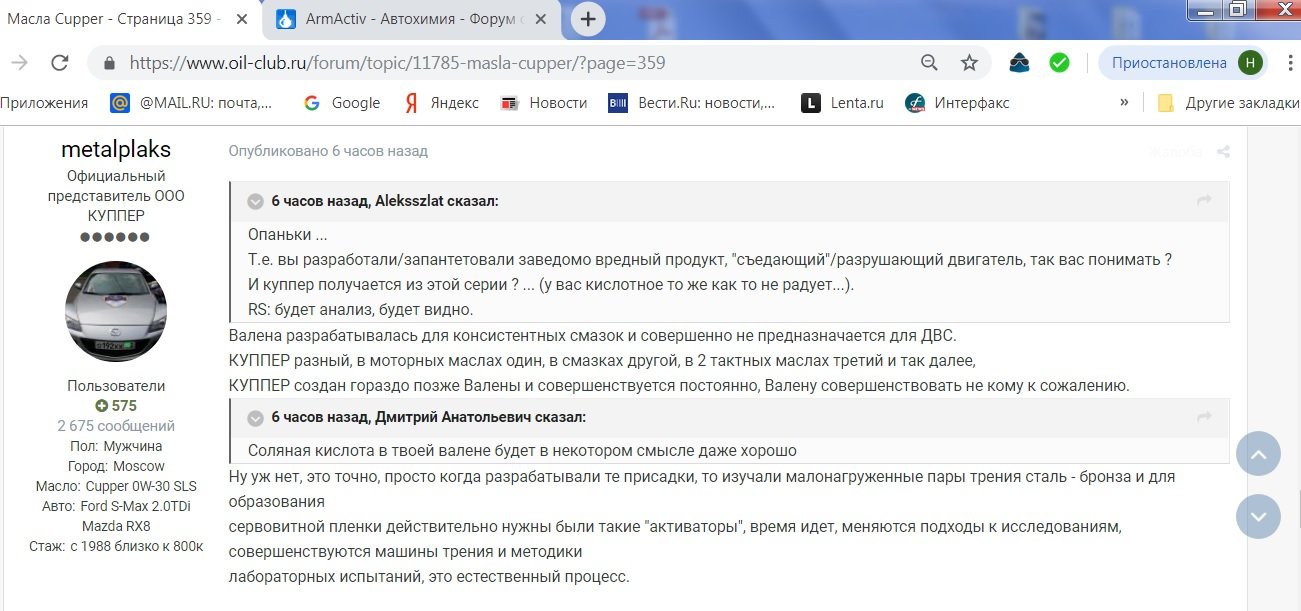This screenshot has width=1301, height=611.
Task: Open the green checkmark extension
Action: click(1059, 63)
